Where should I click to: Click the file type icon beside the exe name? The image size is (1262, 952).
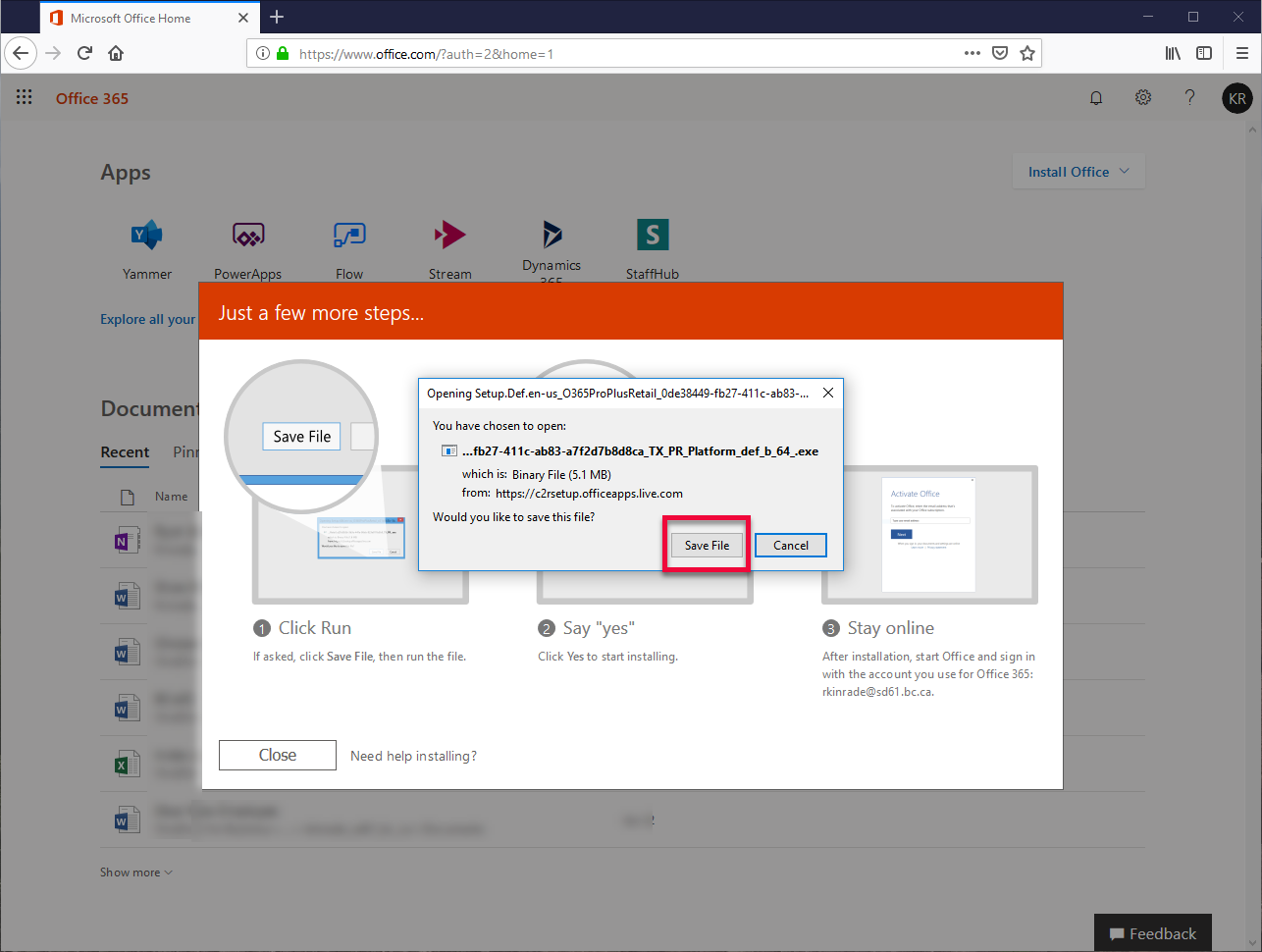449,451
